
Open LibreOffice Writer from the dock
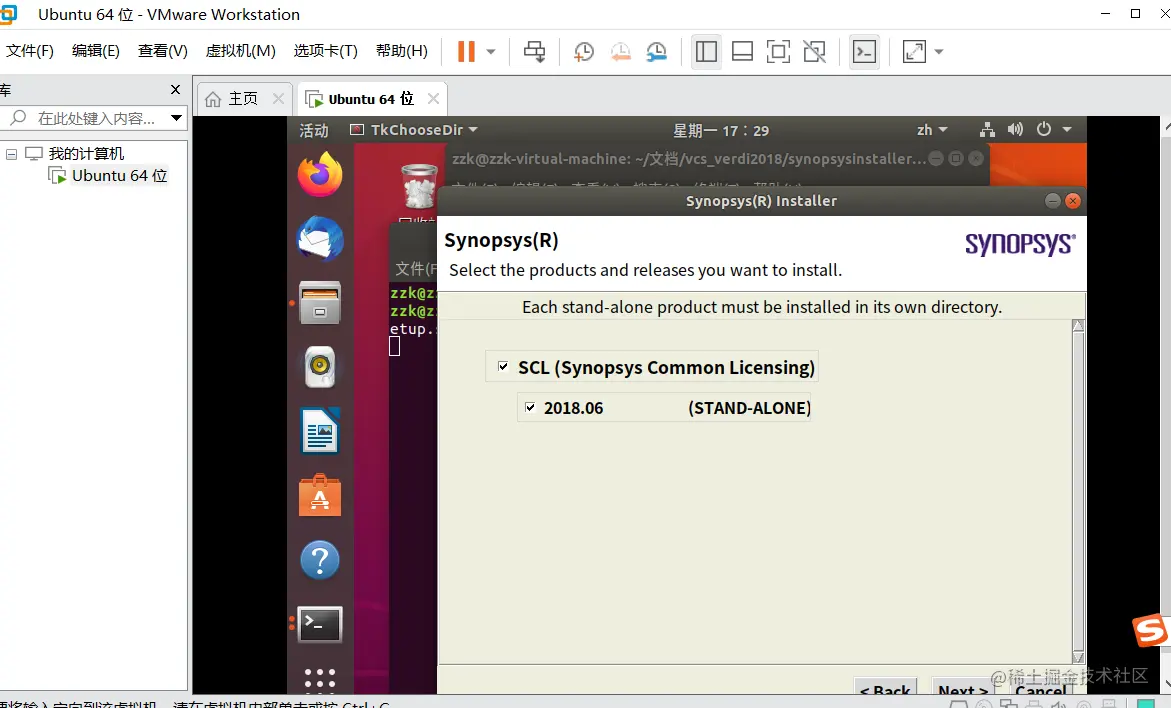(320, 431)
